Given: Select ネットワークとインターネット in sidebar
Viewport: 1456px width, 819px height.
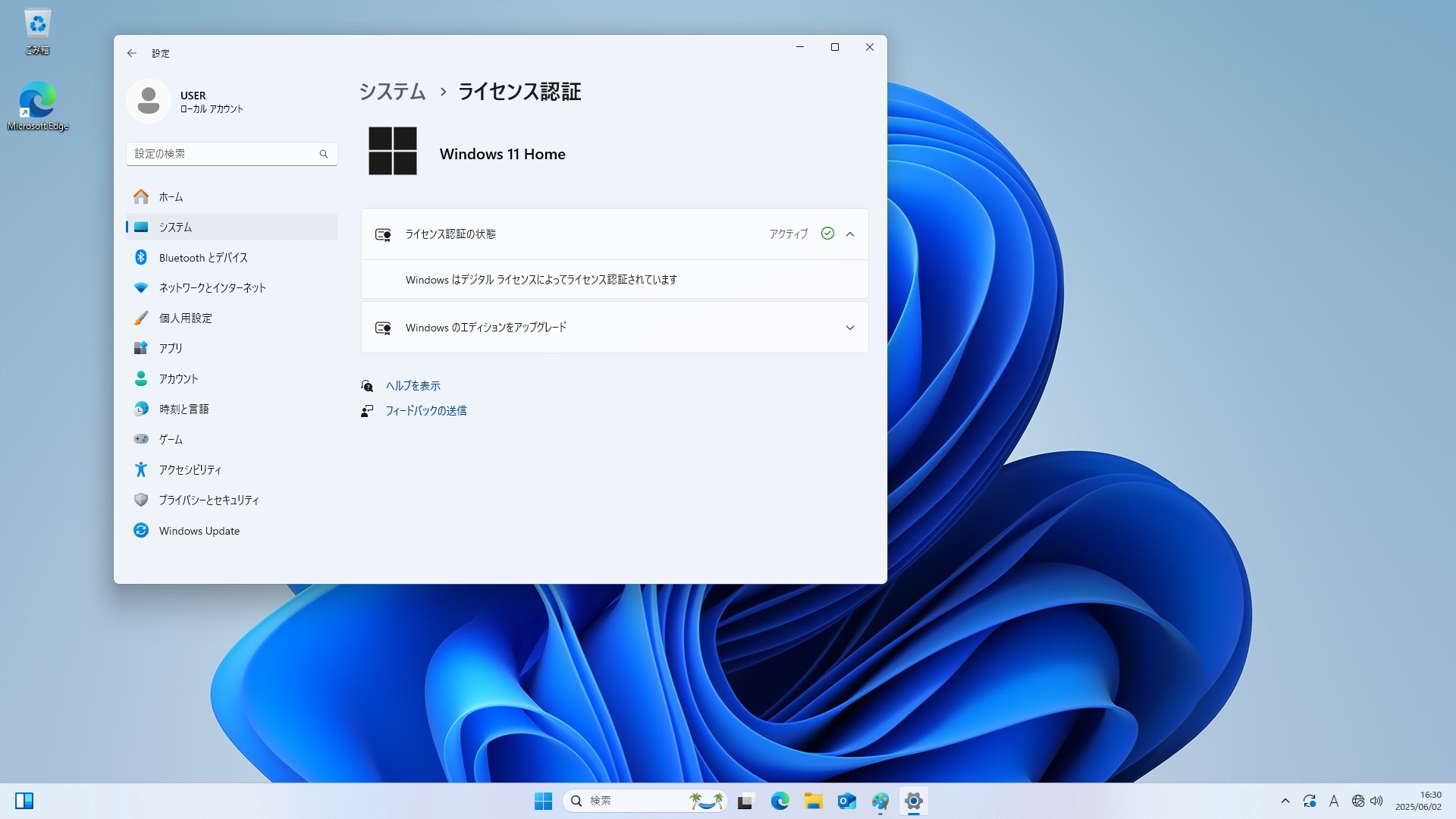Looking at the screenshot, I should pos(232,287).
